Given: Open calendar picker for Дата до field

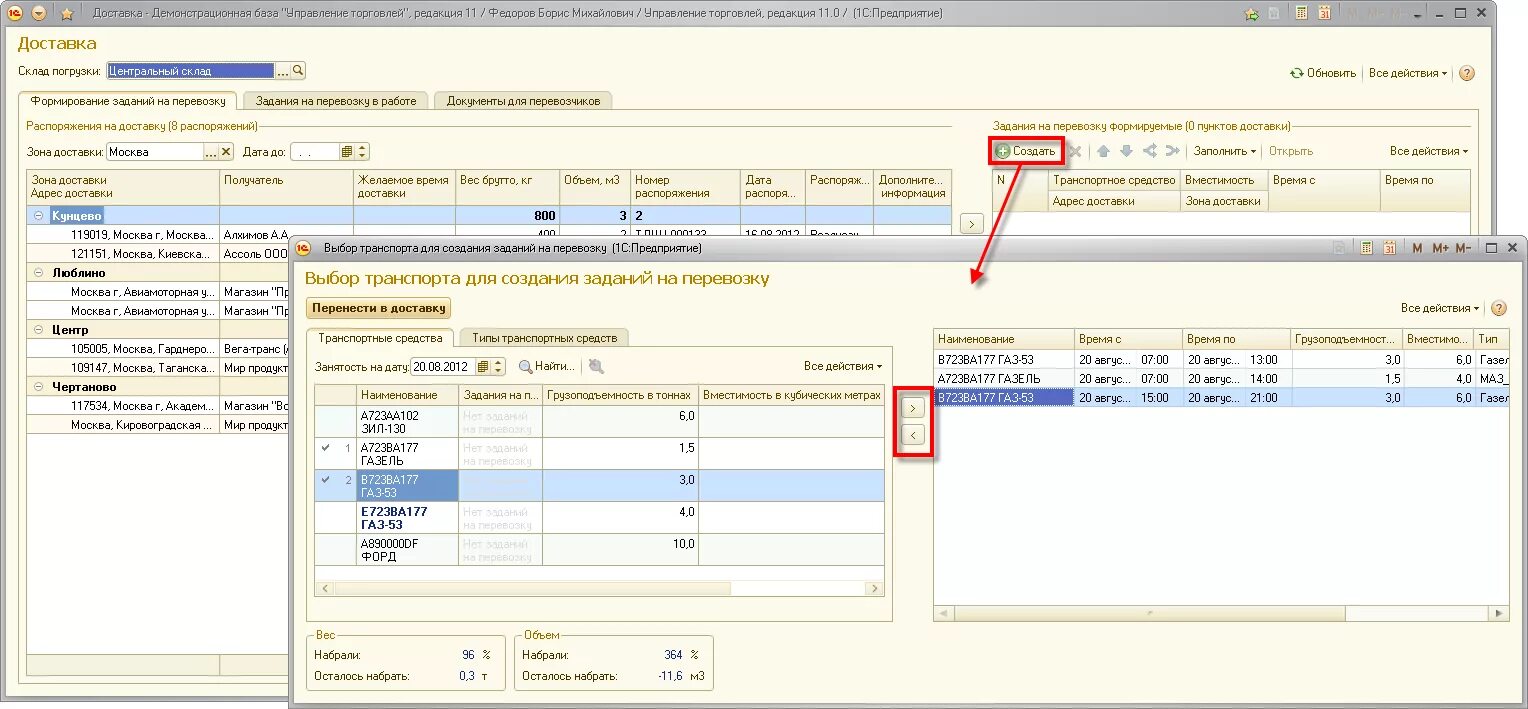Looking at the screenshot, I should 347,152.
